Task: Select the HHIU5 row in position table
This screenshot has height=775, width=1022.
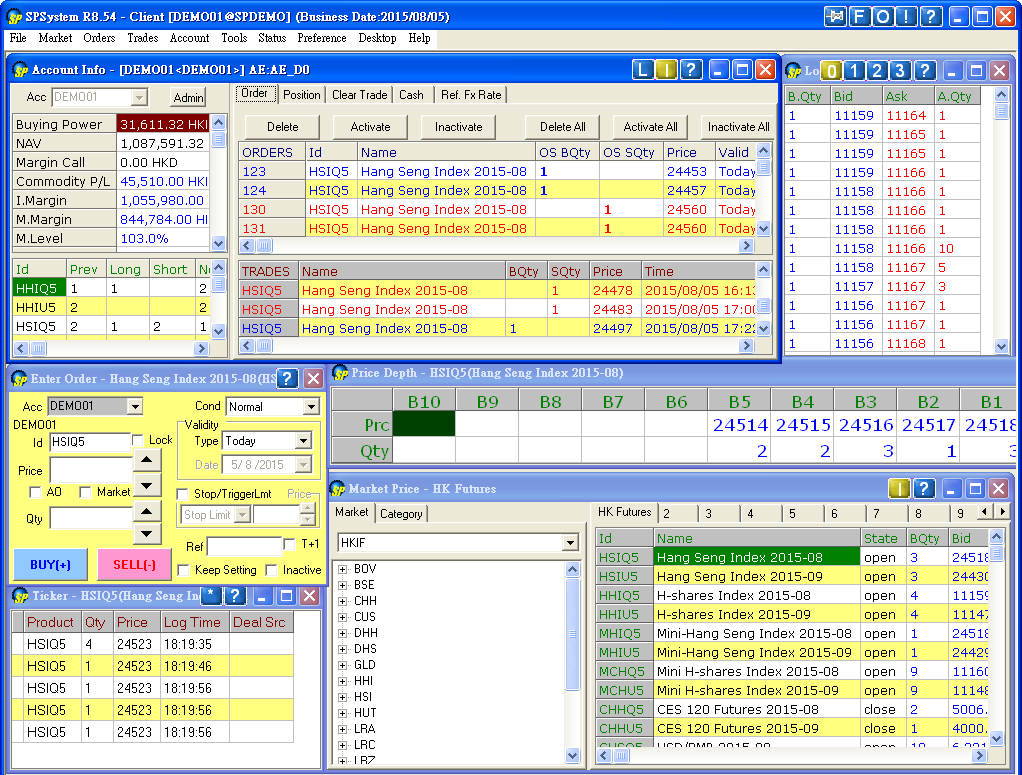Action: (x=110, y=307)
